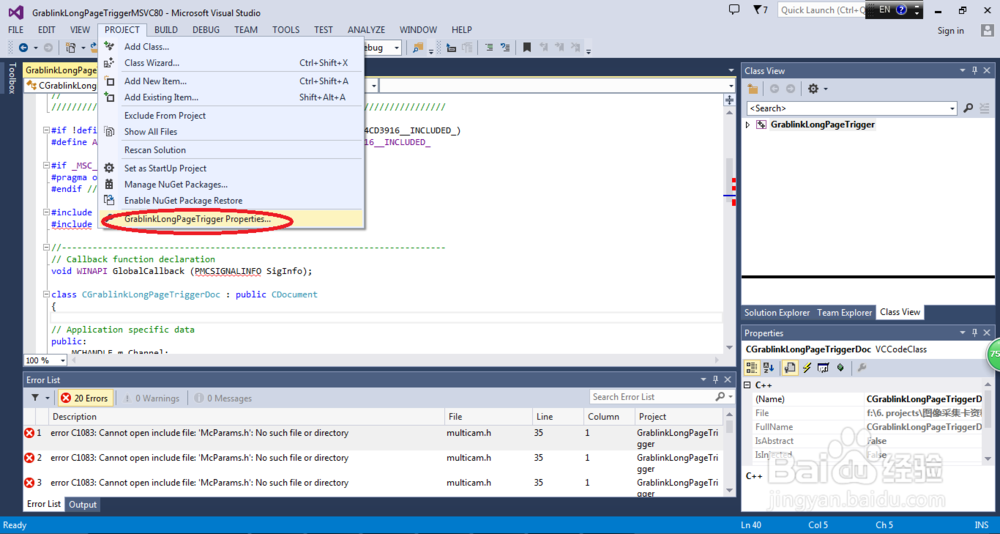The width and height of the screenshot is (1000, 534).
Task: Switch to the Output tab
Action: pos(82,505)
